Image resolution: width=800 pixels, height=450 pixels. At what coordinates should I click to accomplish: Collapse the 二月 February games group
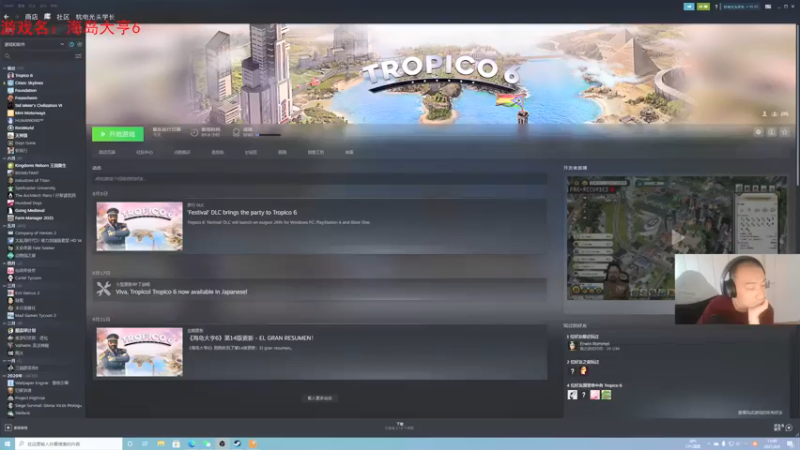tap(5, 323)
